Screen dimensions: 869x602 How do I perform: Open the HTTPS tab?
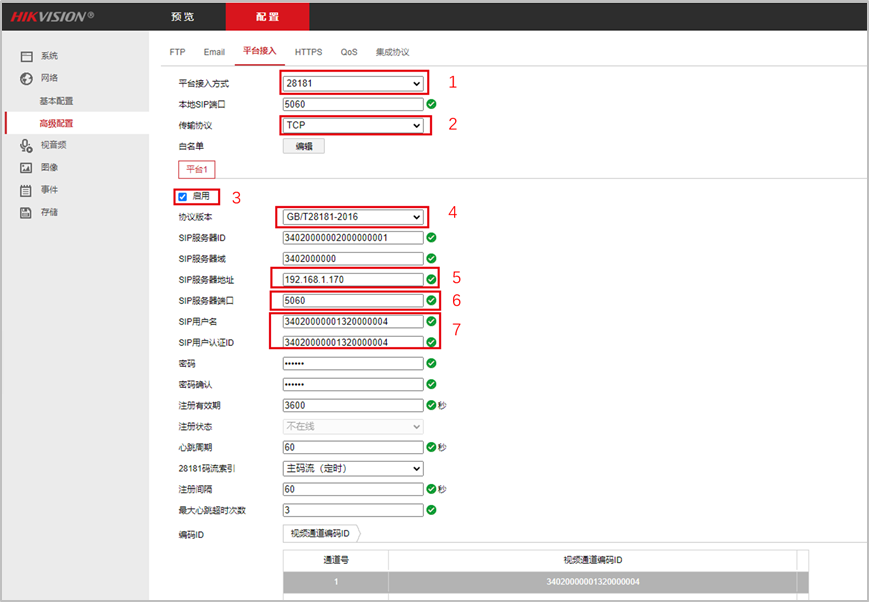[308, 52]
